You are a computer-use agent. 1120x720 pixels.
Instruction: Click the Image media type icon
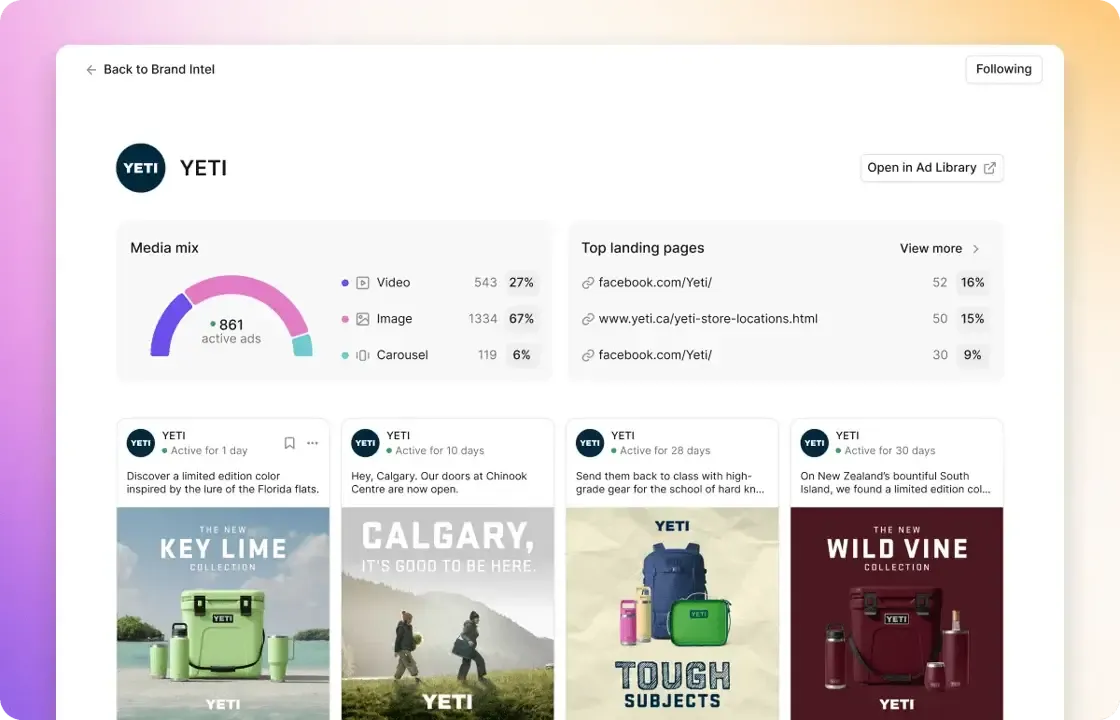point(363,319)
